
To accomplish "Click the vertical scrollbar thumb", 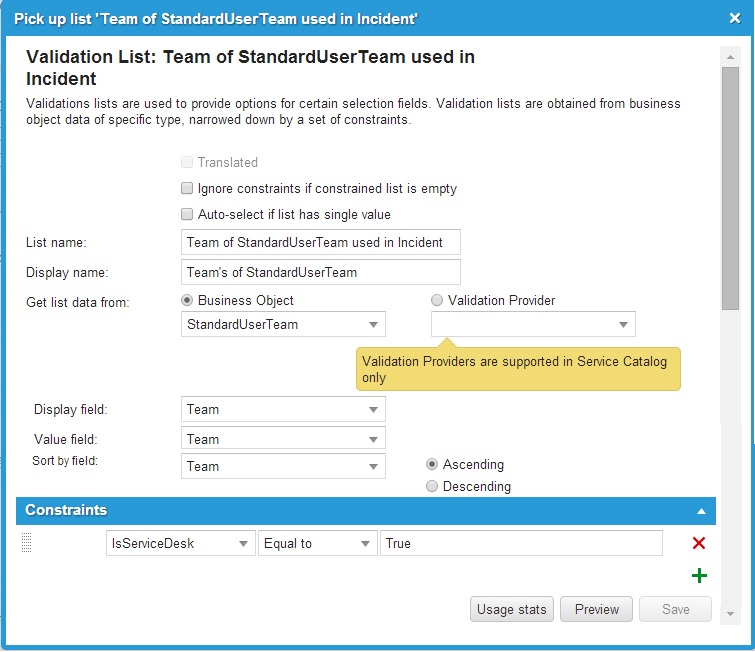I will point(730,188).
